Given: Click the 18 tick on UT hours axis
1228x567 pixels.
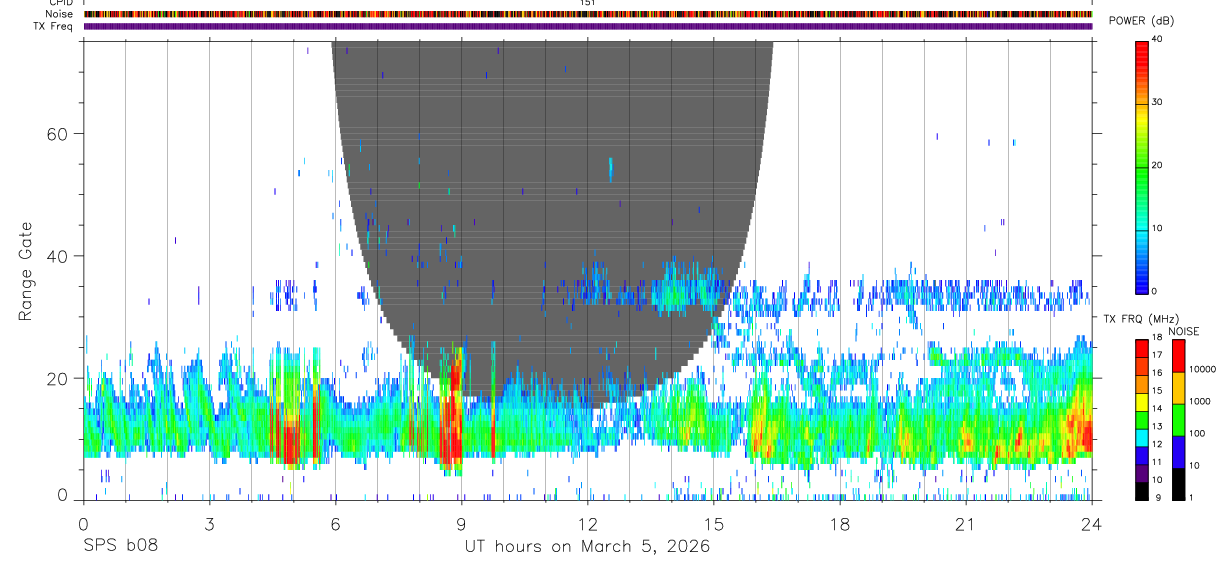Looking at the screenshot, I should [x=839, y=524].
